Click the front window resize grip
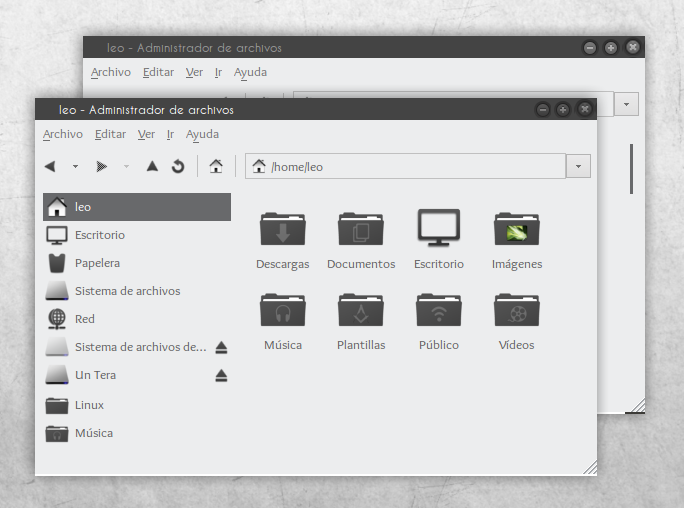 590,467
